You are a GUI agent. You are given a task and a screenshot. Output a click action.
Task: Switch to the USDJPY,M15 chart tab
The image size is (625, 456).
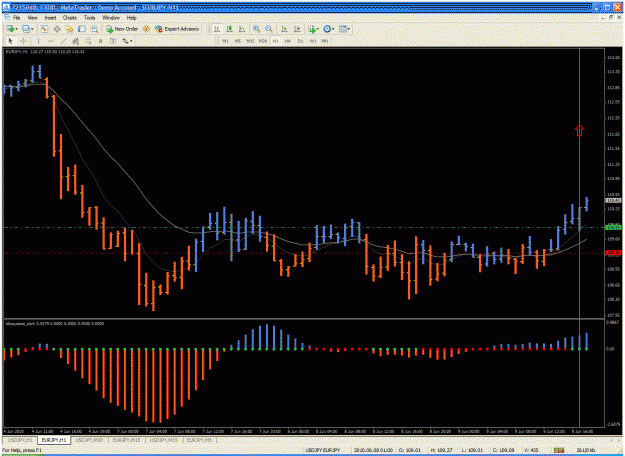click(164, 440)
